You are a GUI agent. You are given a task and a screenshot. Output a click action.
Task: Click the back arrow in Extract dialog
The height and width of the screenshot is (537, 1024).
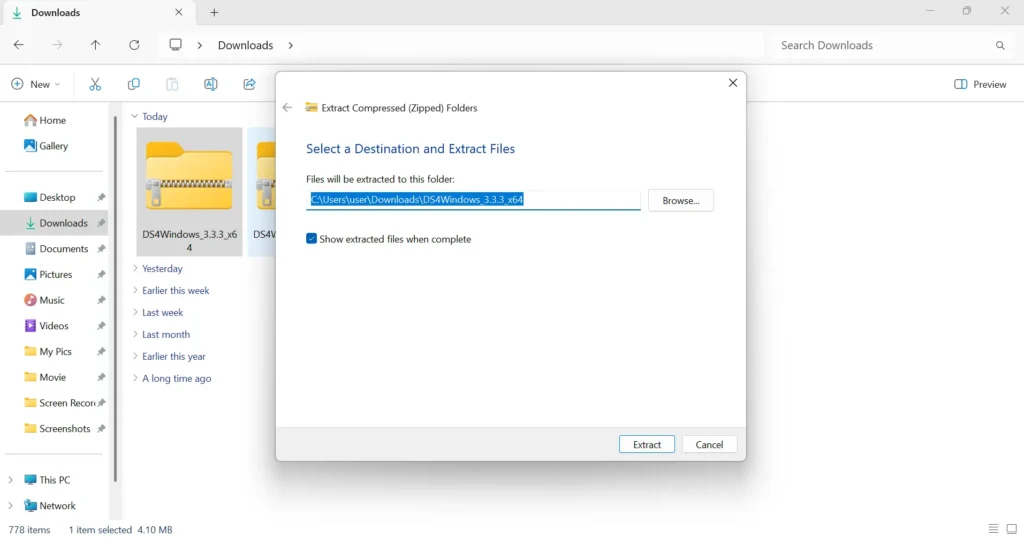(288, 108)
